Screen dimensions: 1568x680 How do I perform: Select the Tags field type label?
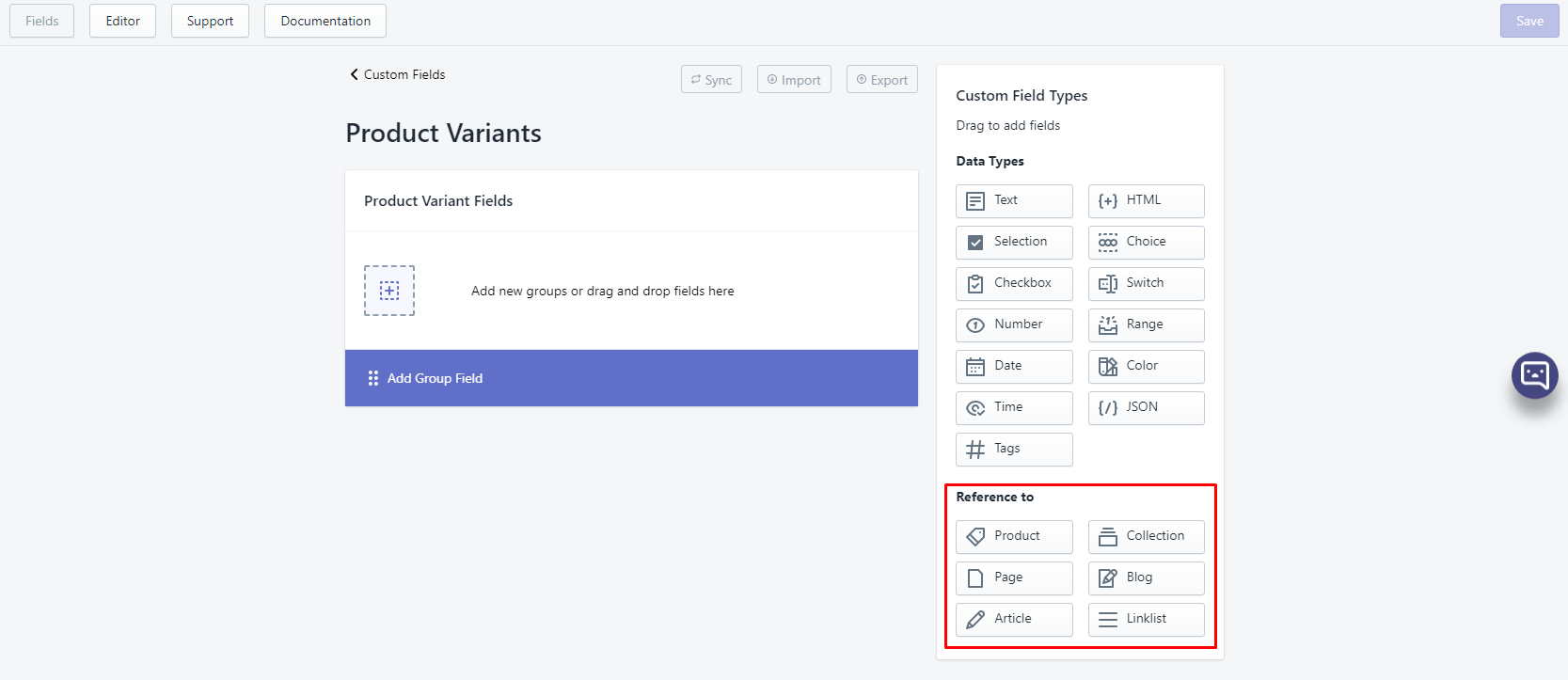tap(1006, 449)
